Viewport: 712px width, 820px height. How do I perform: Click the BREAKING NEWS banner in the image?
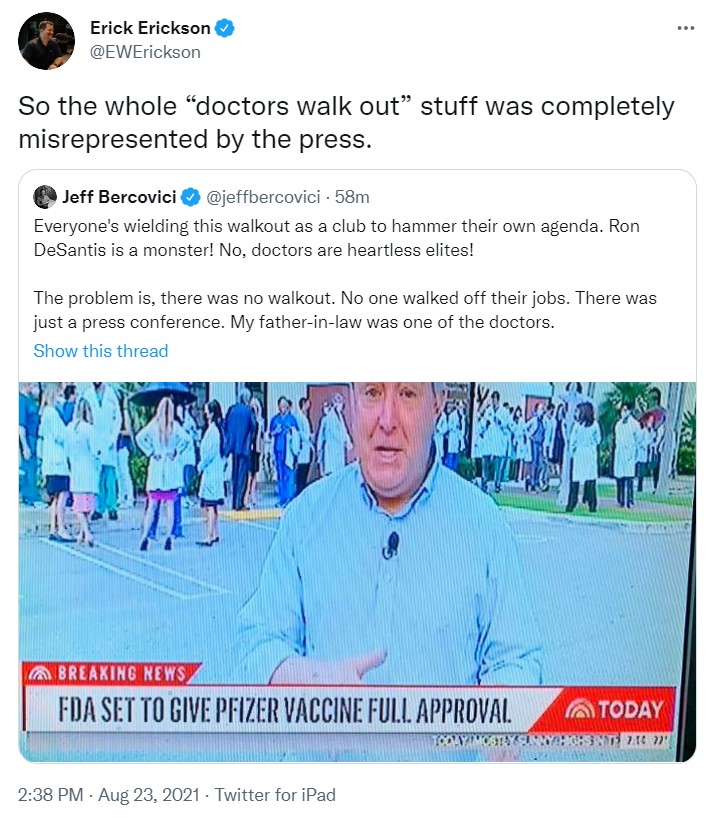coord(111,674)
